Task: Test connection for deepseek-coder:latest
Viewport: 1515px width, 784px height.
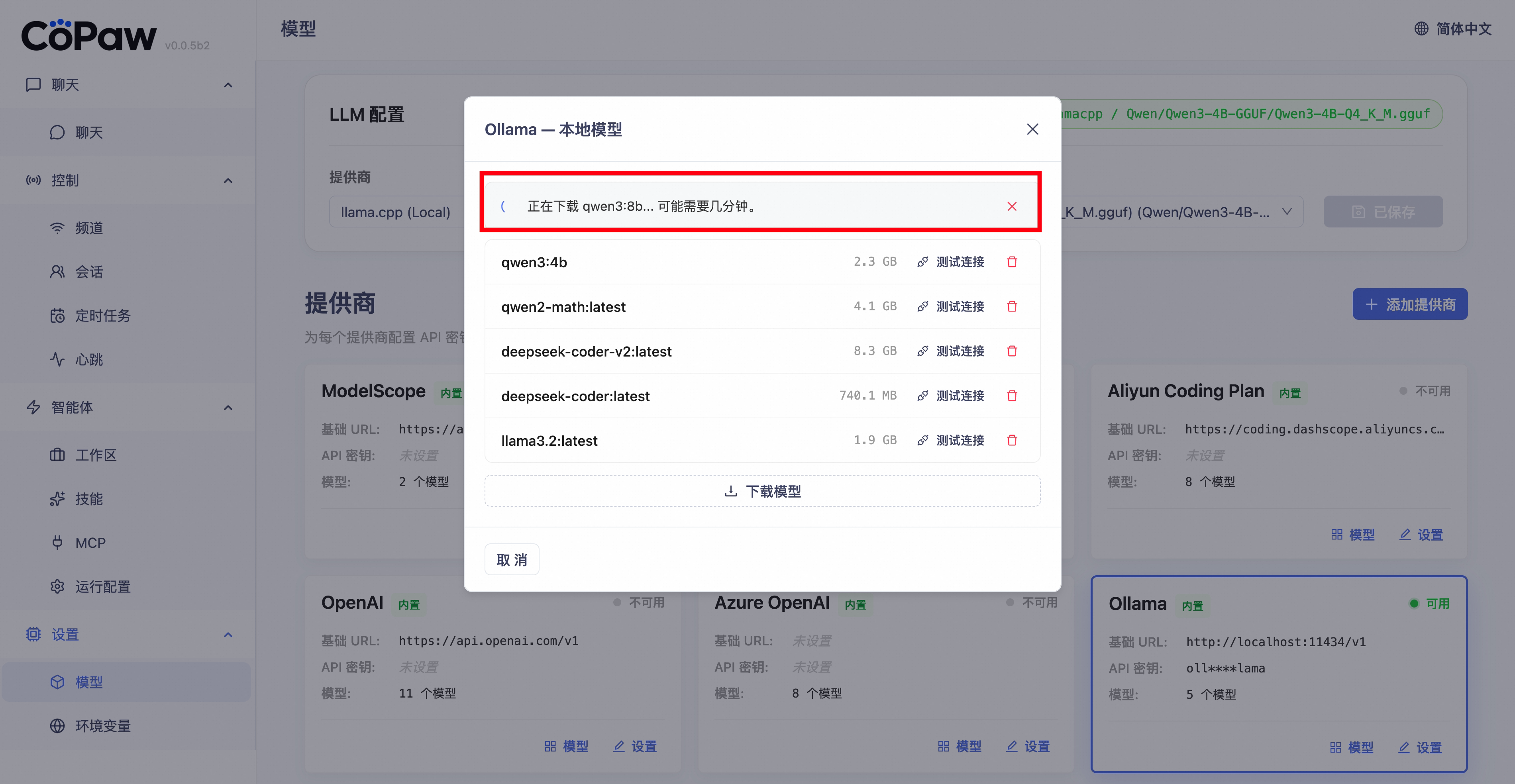Action: click(x=950, y=396)
